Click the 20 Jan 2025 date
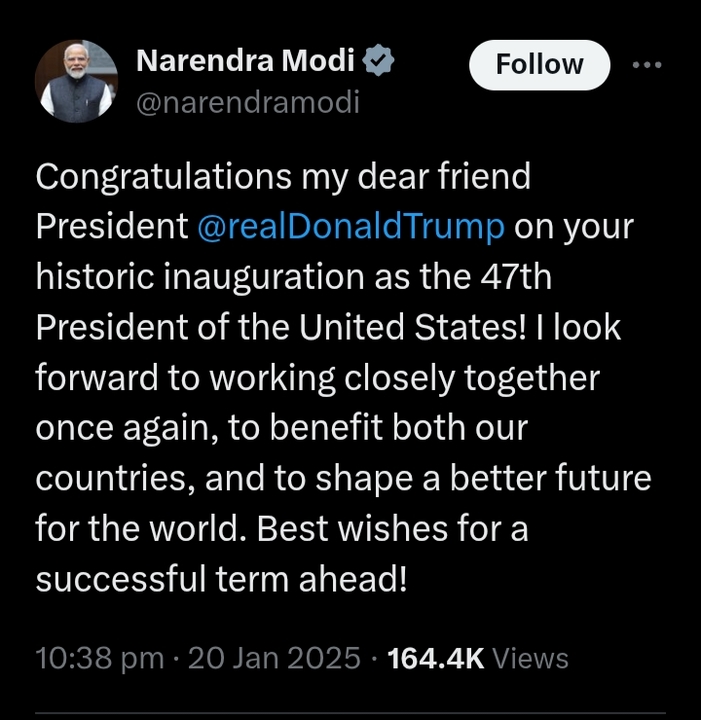 click(274, 658)
